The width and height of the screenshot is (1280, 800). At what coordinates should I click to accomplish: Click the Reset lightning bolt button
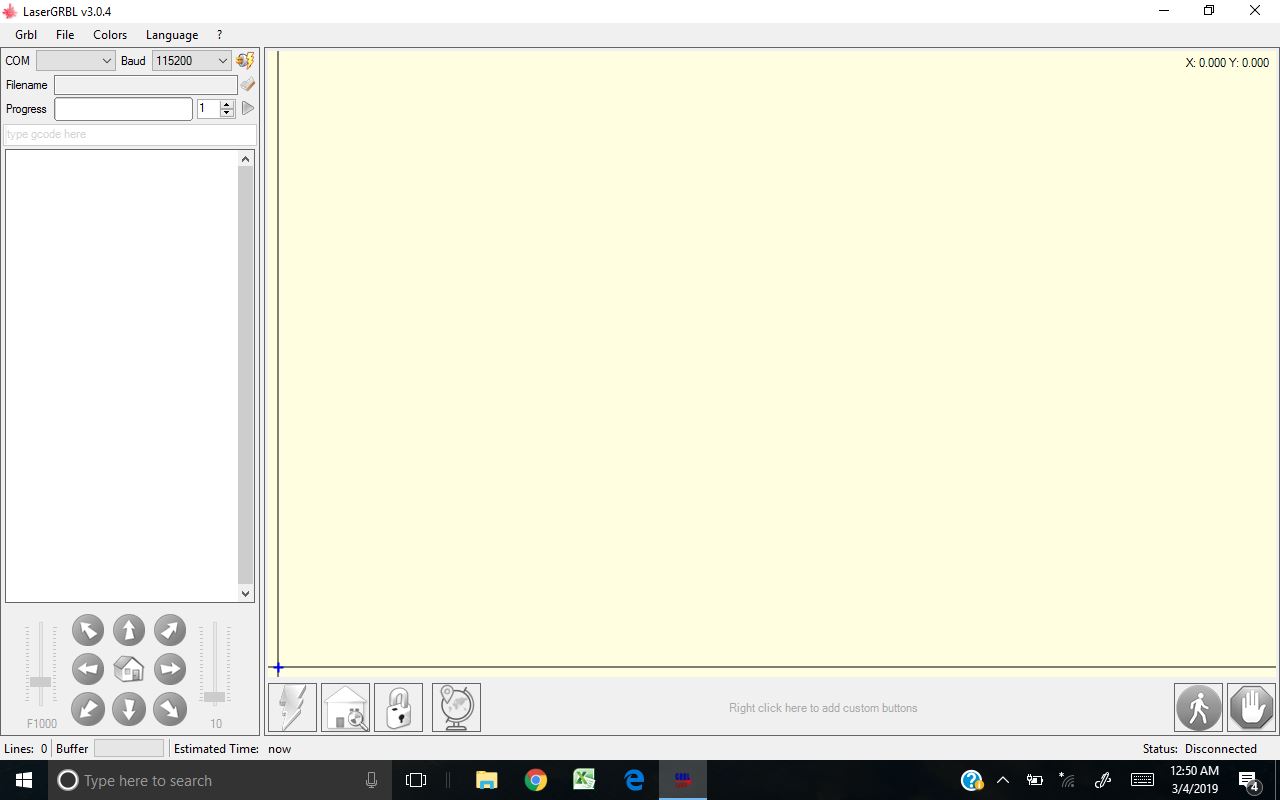tap(293, 708)
